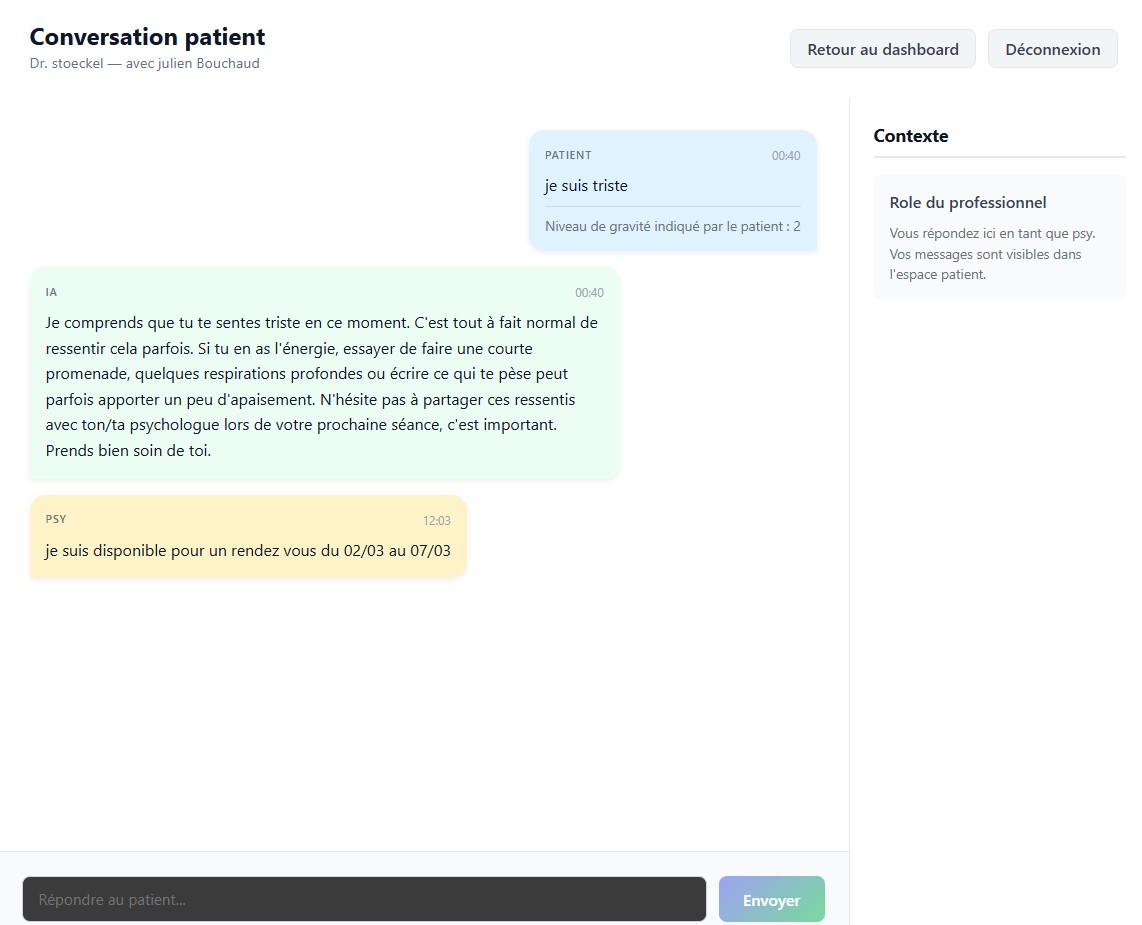Select the patient's 'je suis triste' message text
The width and height of the screenshot is (1142, 925).
pos(586,186)
